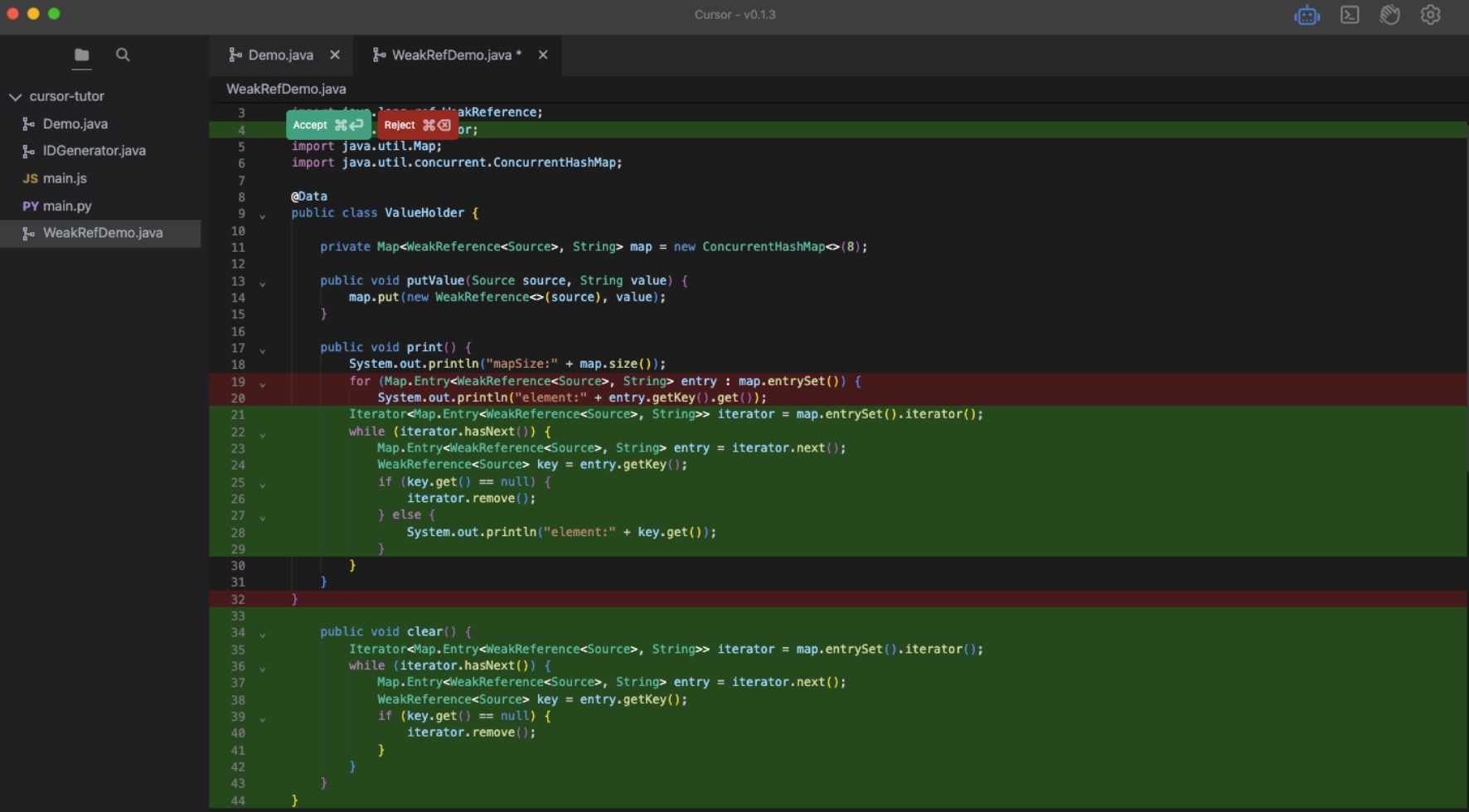Fold the for loop at line 19

tap(263, 384)
